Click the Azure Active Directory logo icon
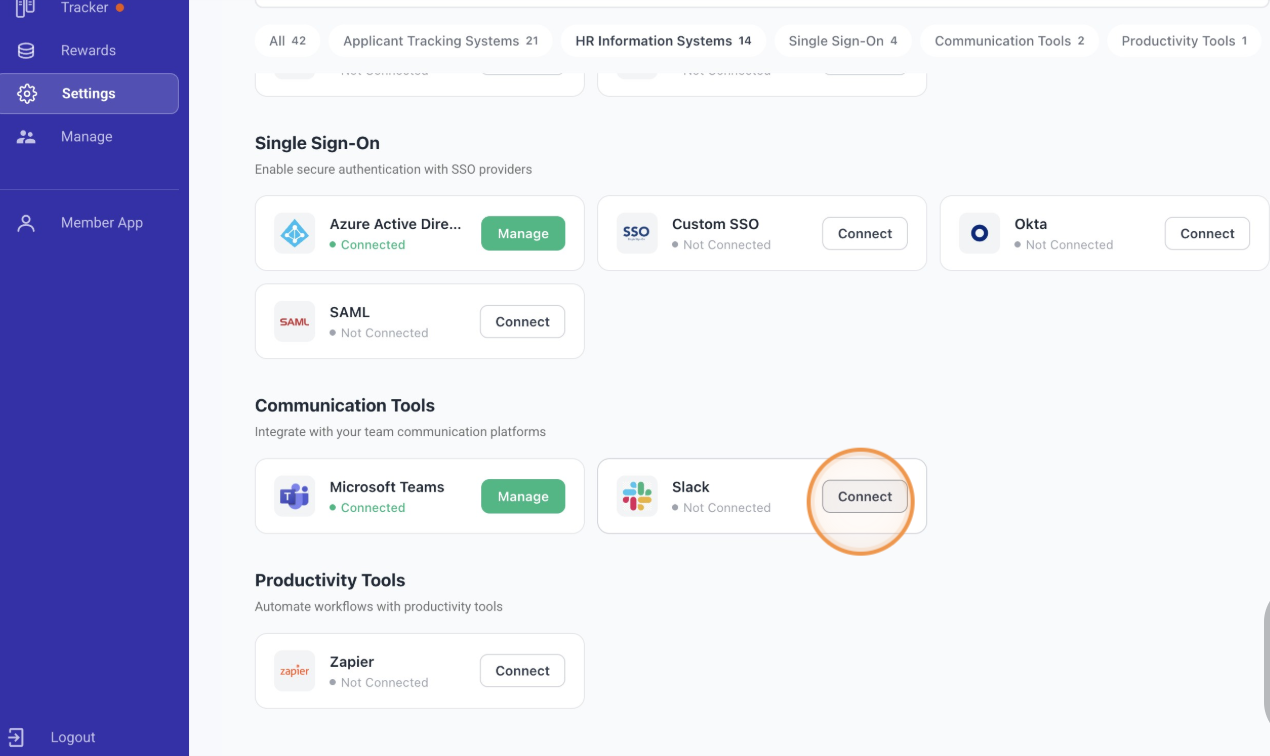Screen dimensions: 1270x756 point(294,233)
